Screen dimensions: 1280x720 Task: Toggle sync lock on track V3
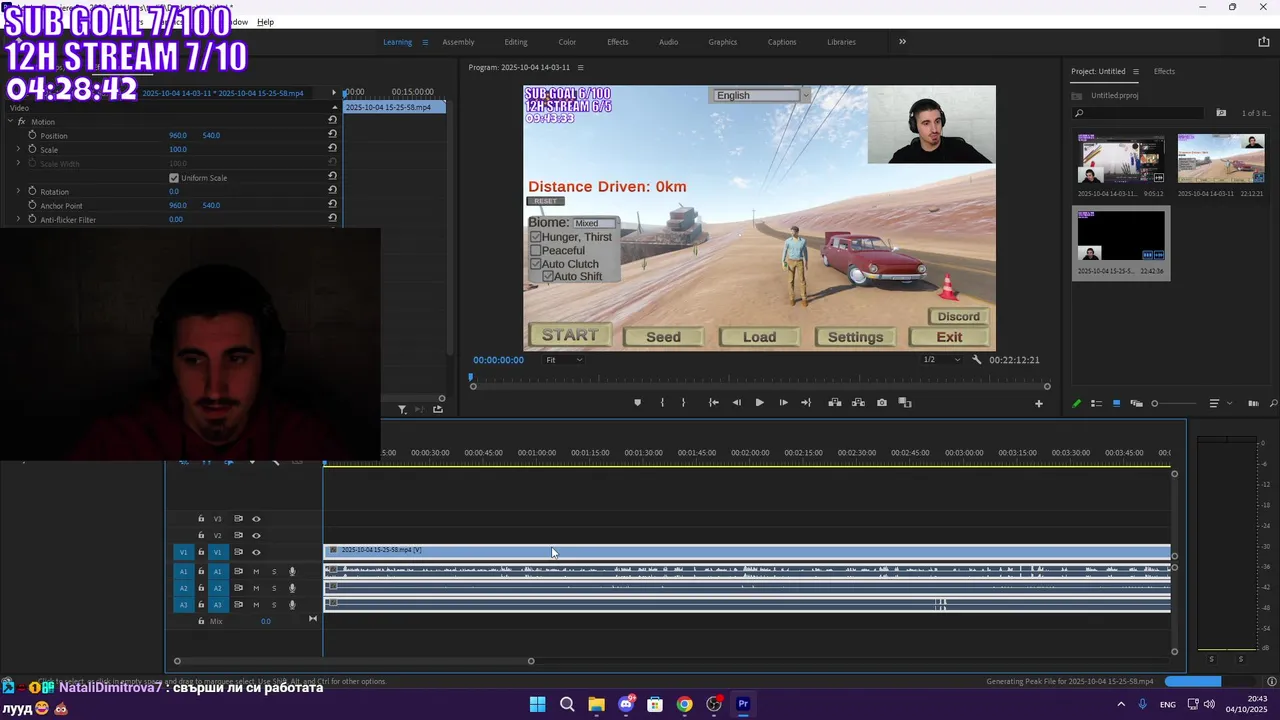click(238, 519)
